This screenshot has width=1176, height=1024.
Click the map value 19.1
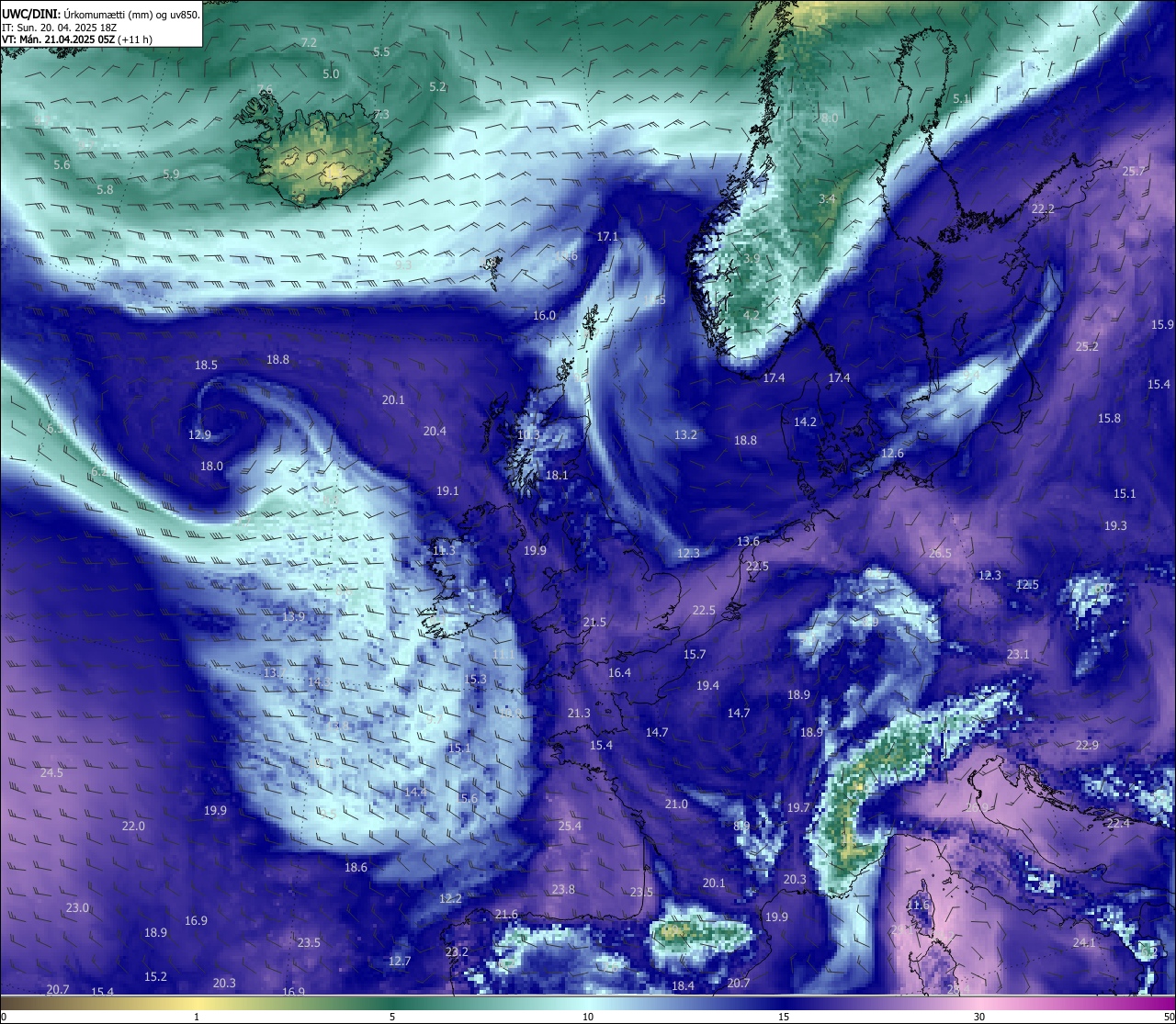pos(447,492)
